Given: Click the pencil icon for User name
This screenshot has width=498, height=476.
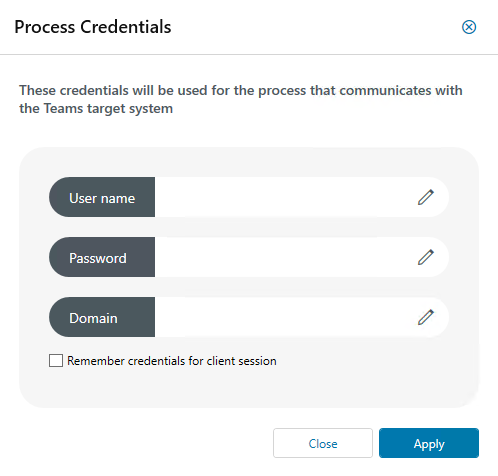Looking at the screenshot, I should tap(426, 197).
